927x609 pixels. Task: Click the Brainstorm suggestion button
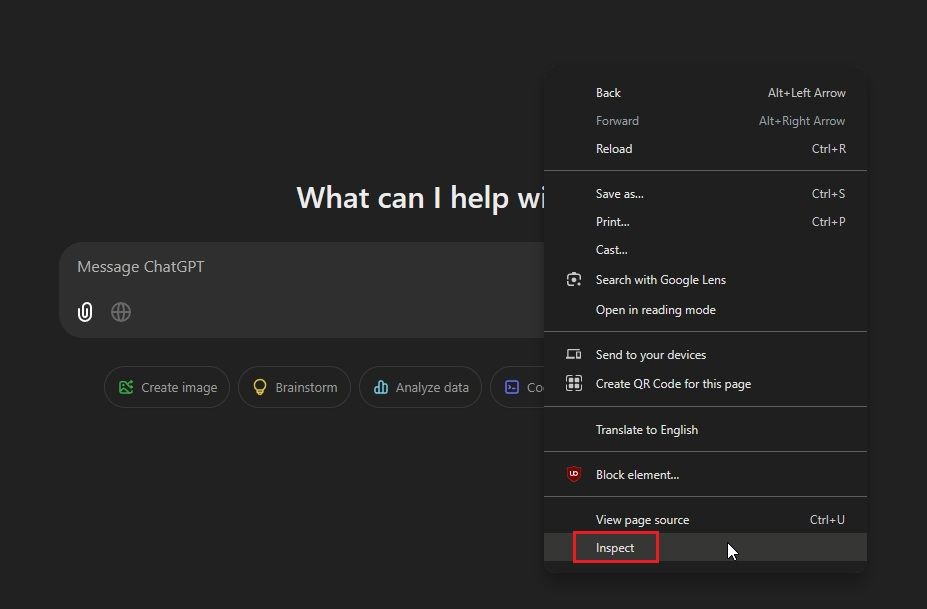pos(294,387)
